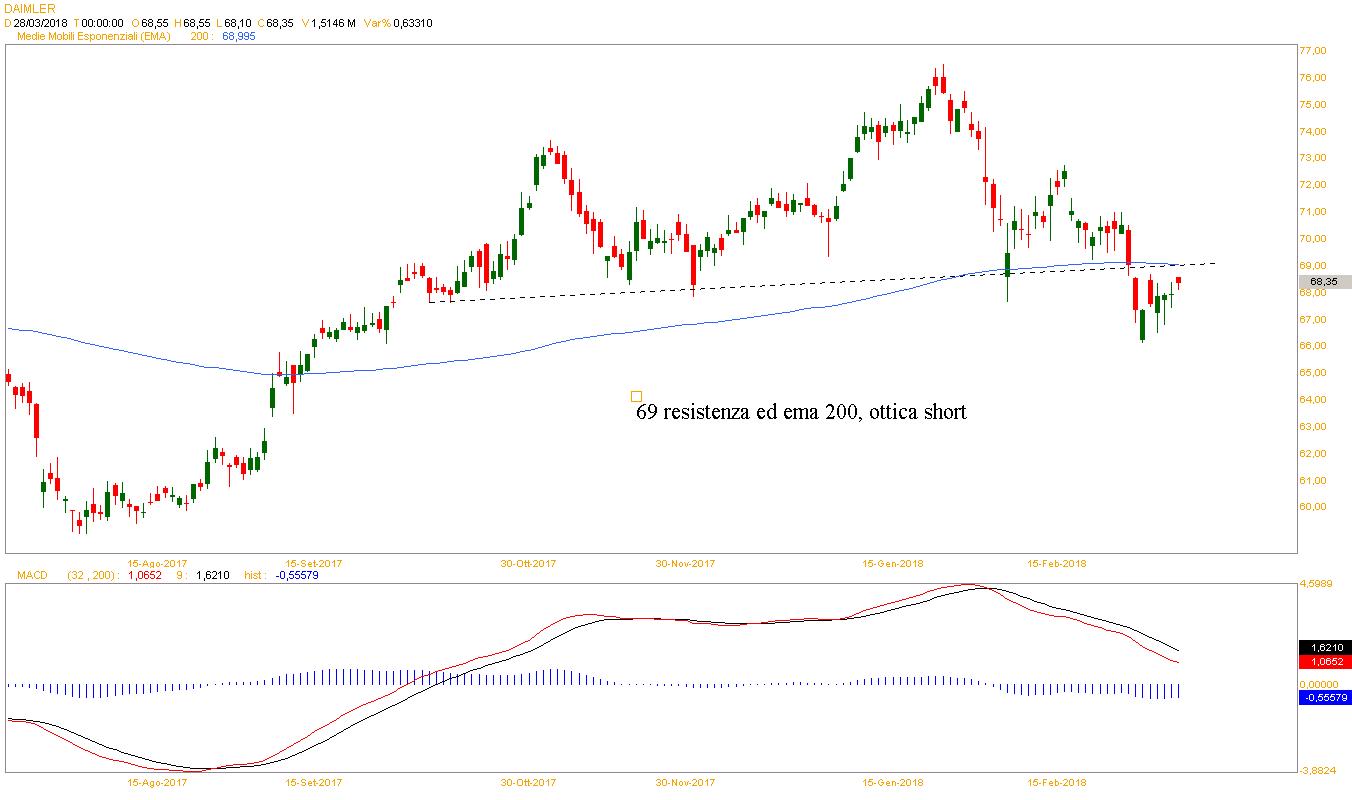This screenshot has width=1352, height=800.
Task: Click the small square marker beside the annotation
Action: click(637, 396)
